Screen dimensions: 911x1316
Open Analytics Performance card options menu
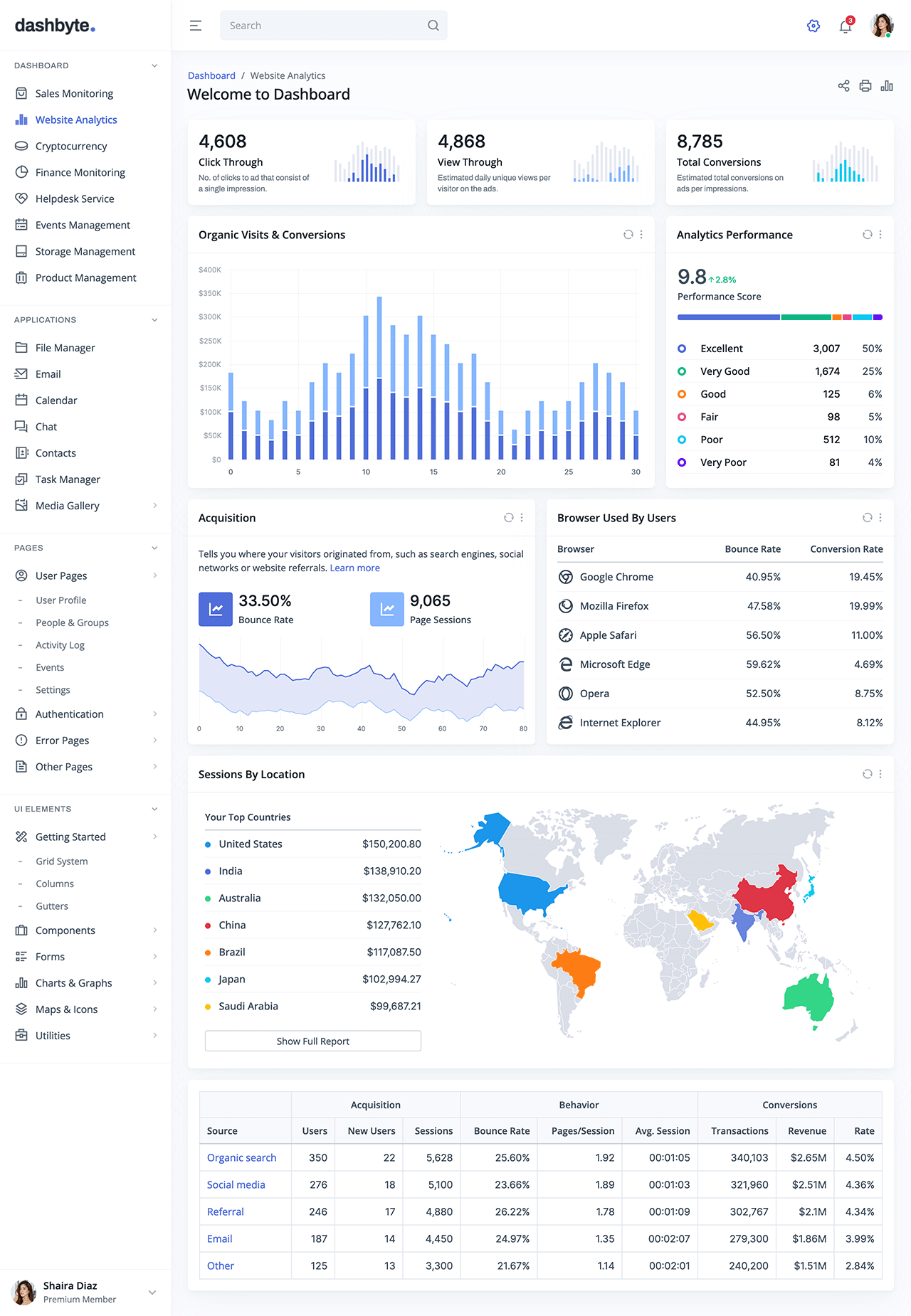(880, 235)
